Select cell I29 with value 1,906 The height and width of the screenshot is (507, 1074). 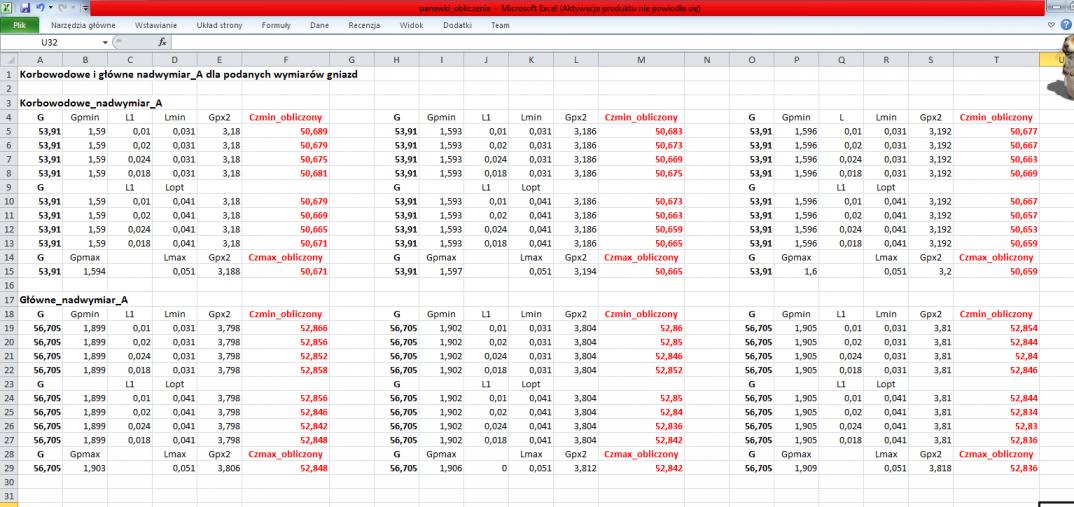tap(441, 468)
